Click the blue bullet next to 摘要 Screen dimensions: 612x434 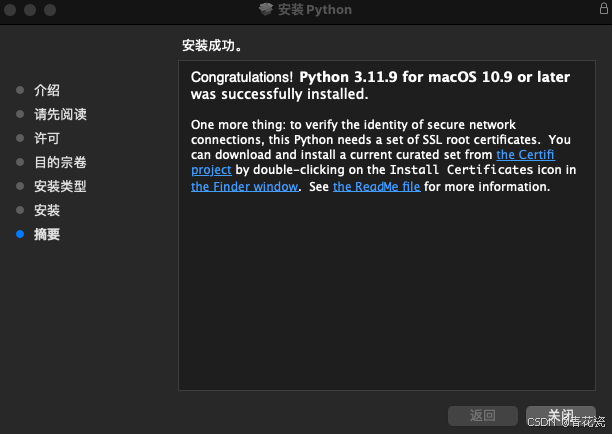point(20,234)
